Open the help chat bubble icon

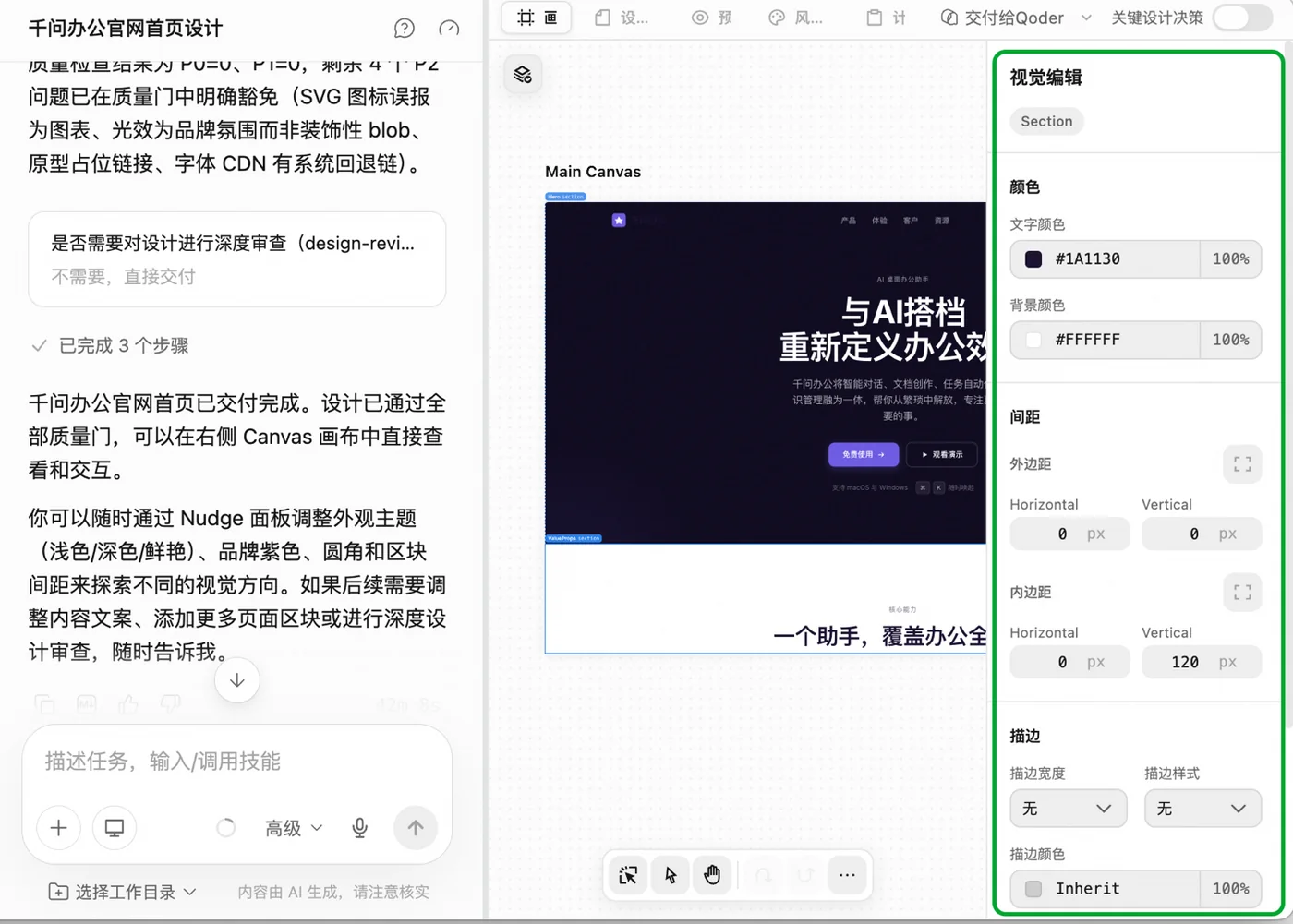pos(405,29)
